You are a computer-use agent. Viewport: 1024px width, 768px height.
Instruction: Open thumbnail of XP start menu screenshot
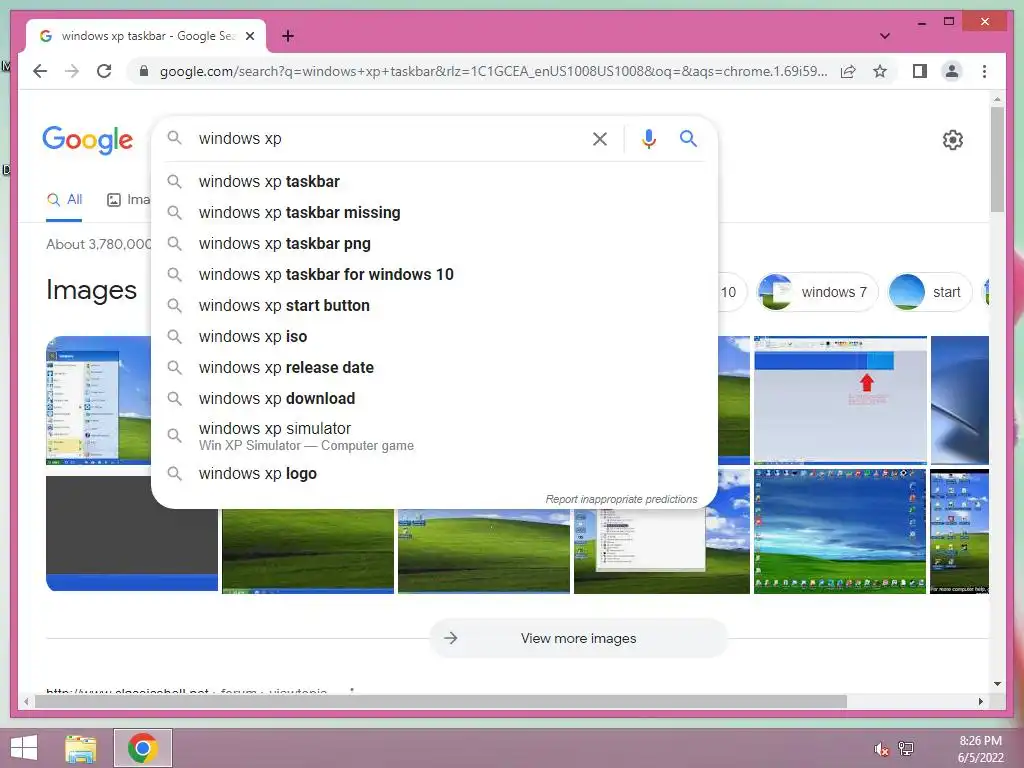(x=99, y=400)
